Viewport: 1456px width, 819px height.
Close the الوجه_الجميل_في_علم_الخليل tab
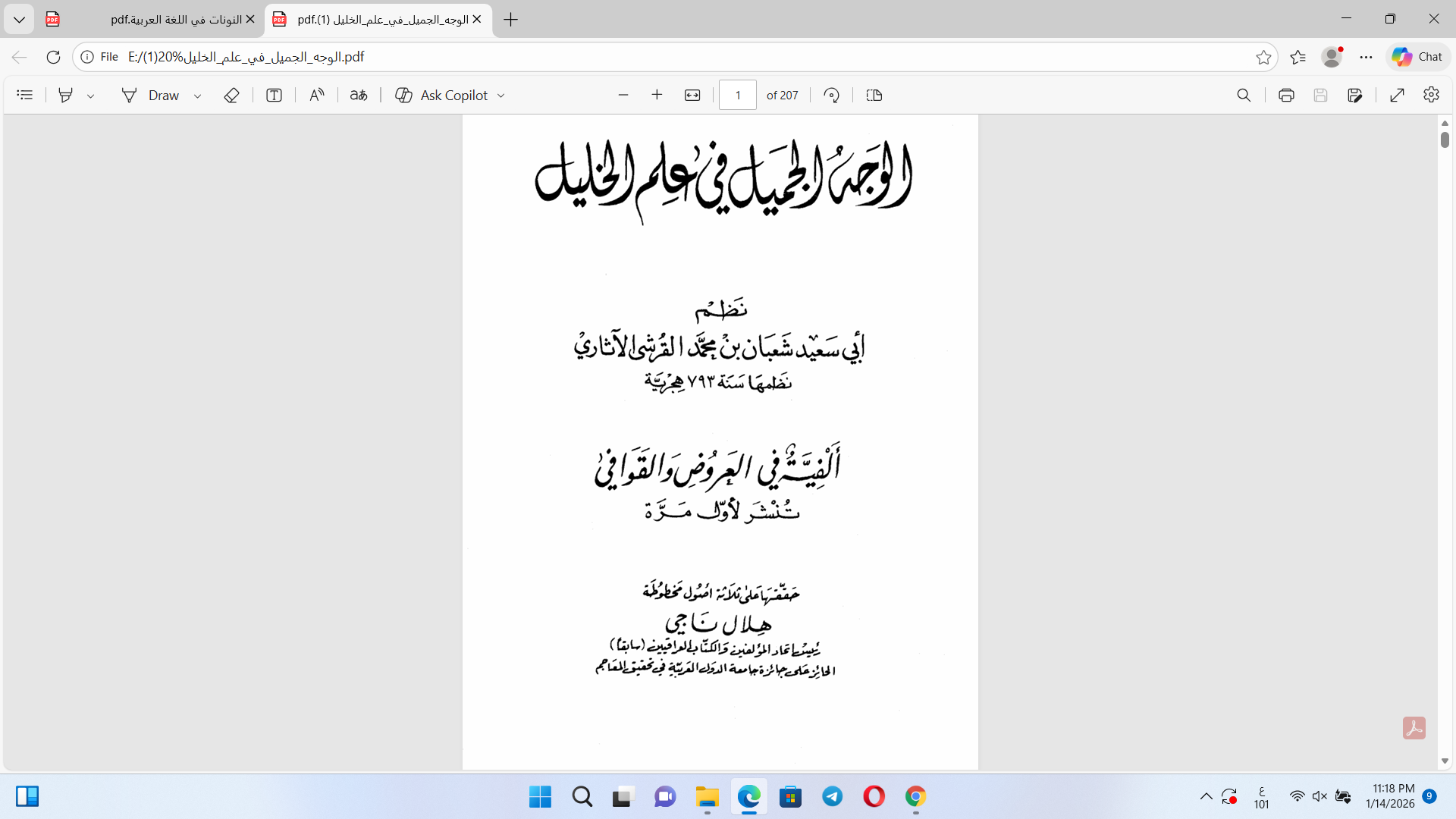[x=476, y=20]
